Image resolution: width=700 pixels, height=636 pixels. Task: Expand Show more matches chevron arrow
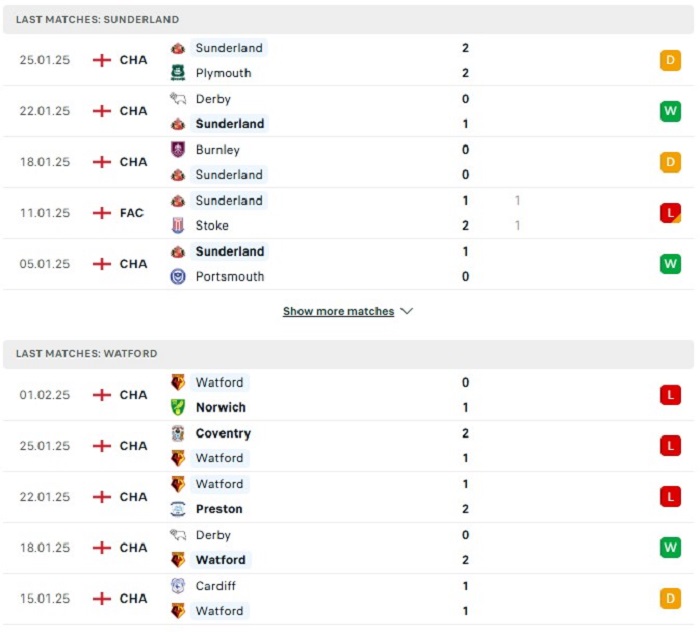pos(406,311)
